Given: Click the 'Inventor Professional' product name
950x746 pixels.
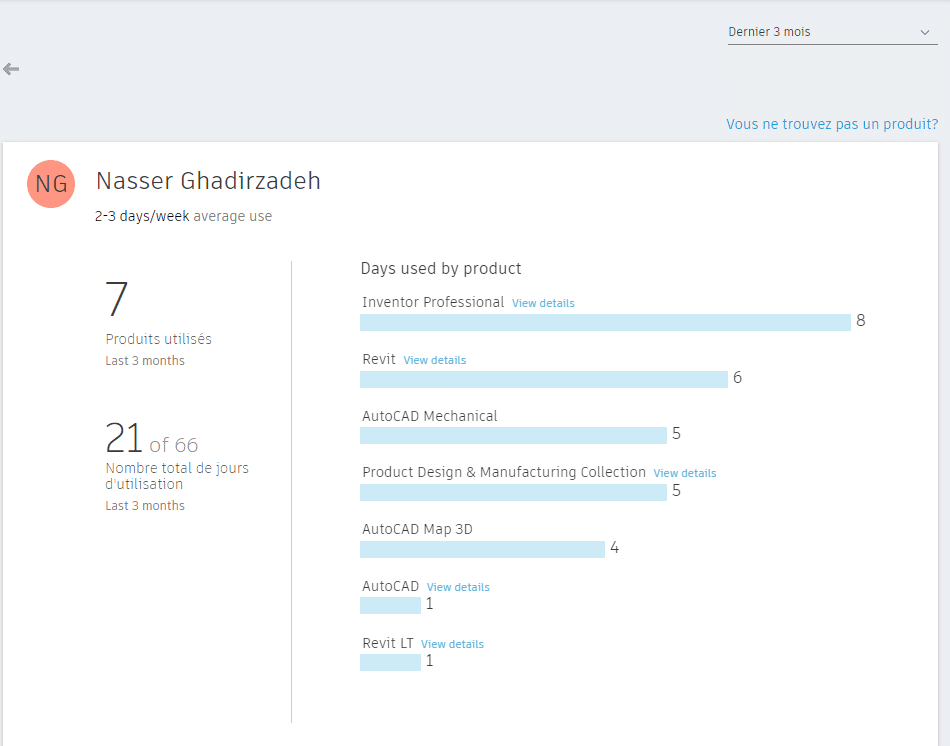Looking at the screenshot, I should [433, 302].
